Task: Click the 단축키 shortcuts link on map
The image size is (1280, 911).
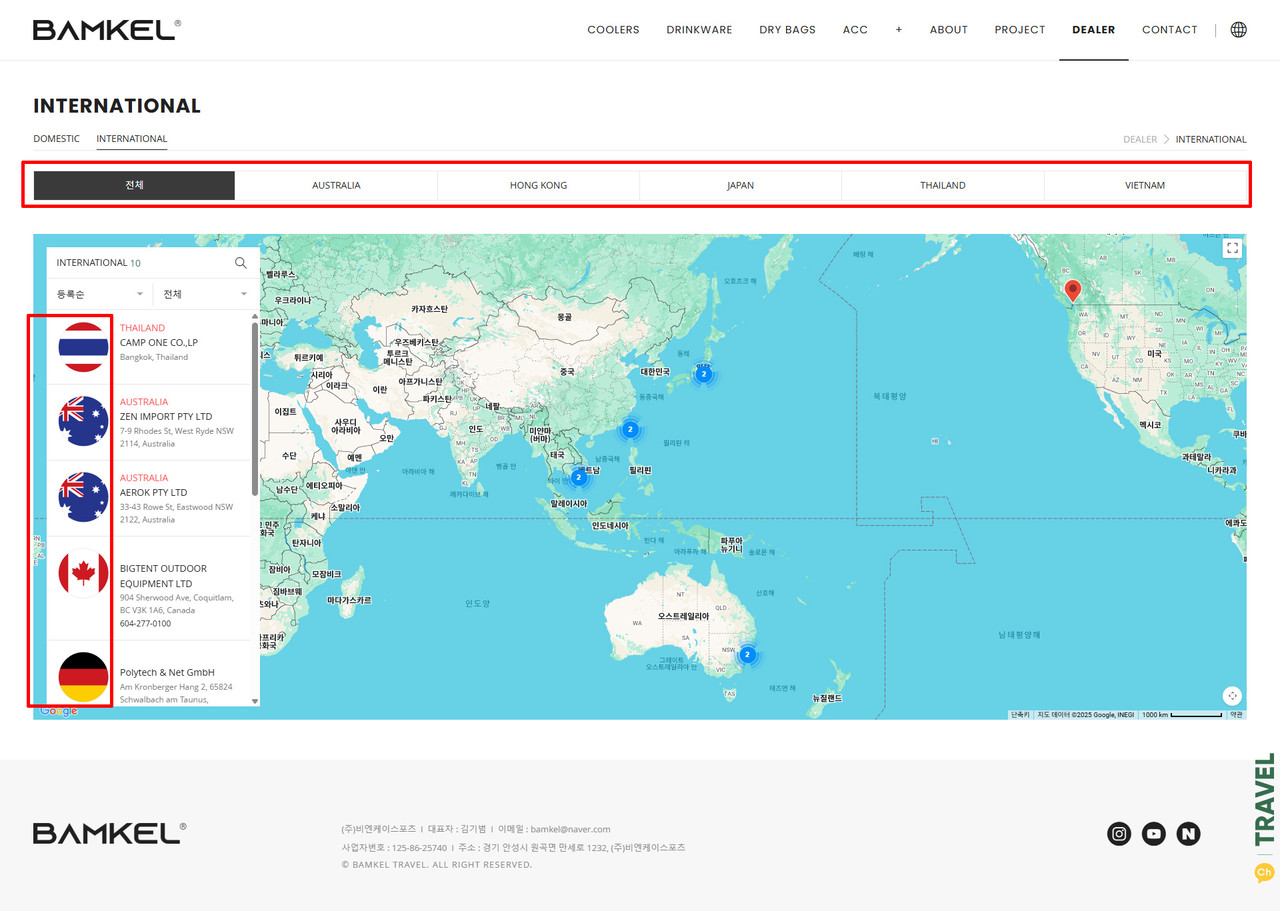Action: (x=1020, y=714)
